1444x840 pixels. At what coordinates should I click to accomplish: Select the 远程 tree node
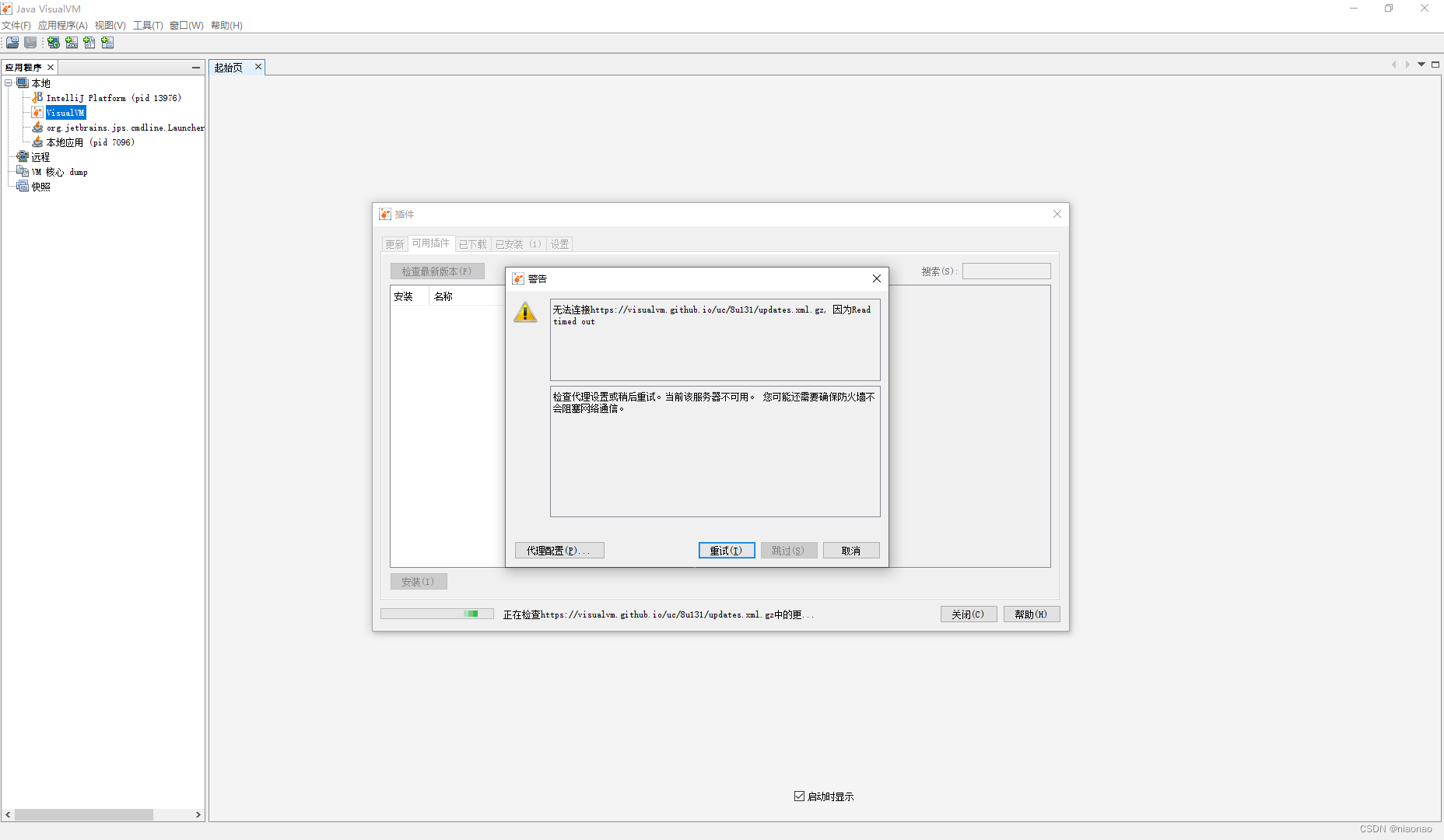[x=40, y=157]
